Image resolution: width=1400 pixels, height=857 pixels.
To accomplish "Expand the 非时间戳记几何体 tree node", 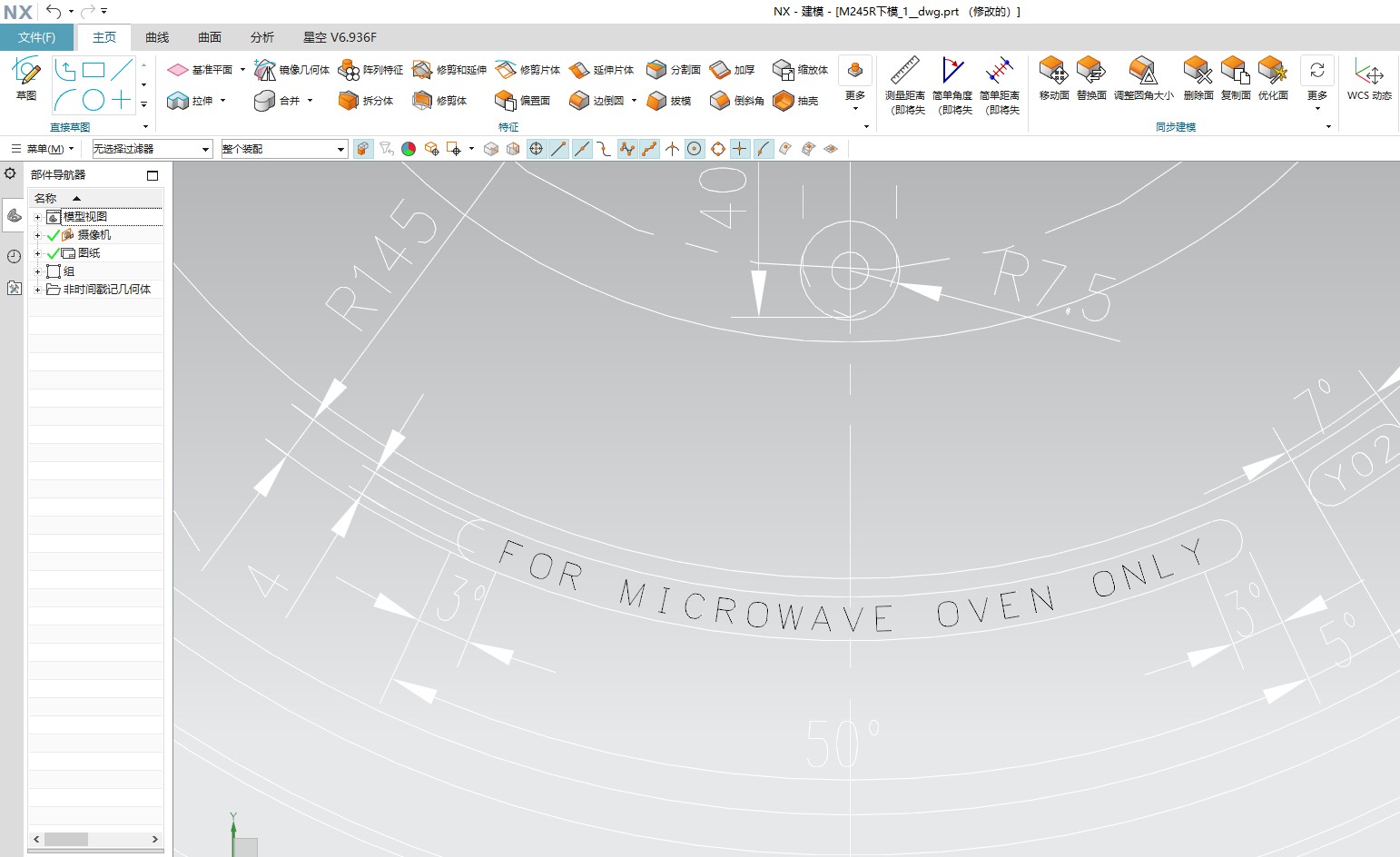I will 37,290.
